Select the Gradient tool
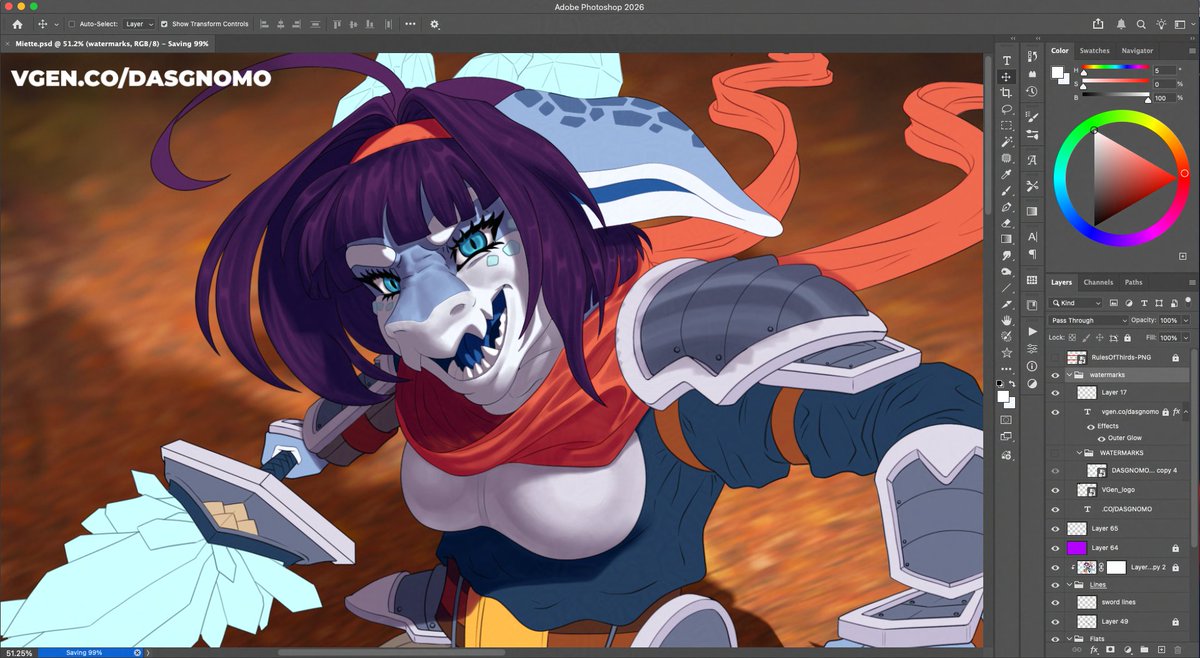This screenshot has width=1200, height=658. pos(1007,240)
